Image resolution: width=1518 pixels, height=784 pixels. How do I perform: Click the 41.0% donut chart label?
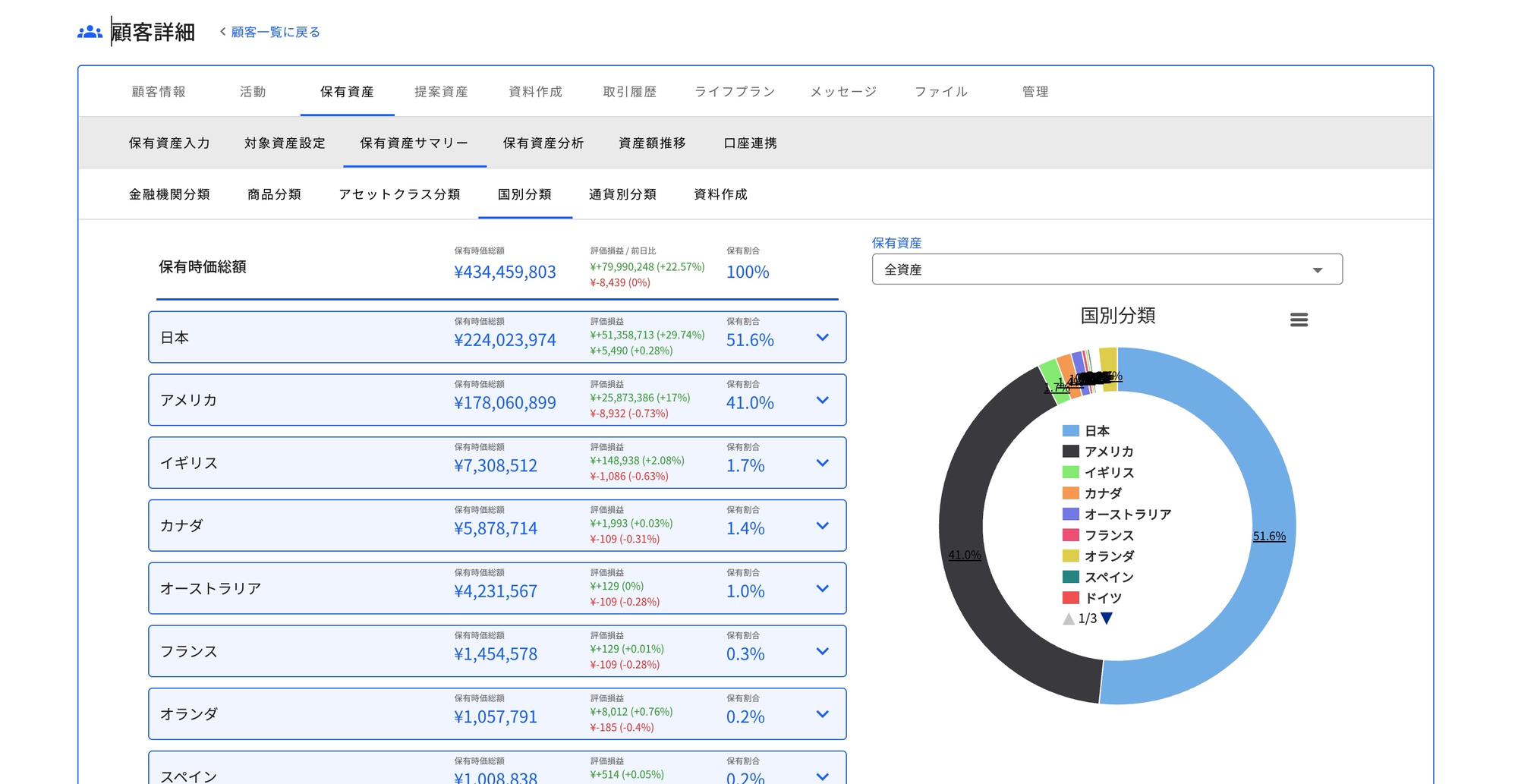(965, 555)
